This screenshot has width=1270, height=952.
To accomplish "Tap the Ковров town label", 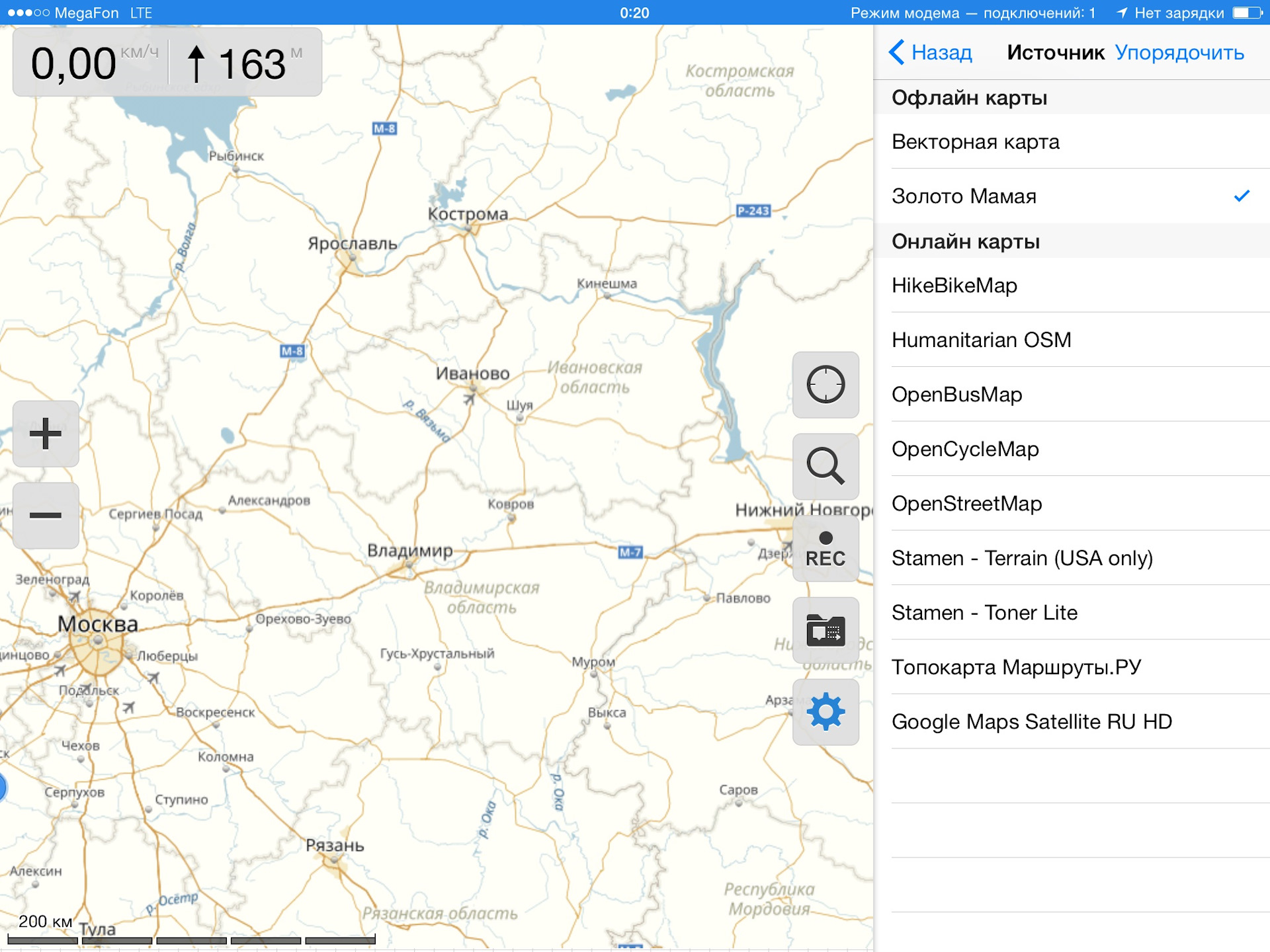I will click(x=511, y=504).
